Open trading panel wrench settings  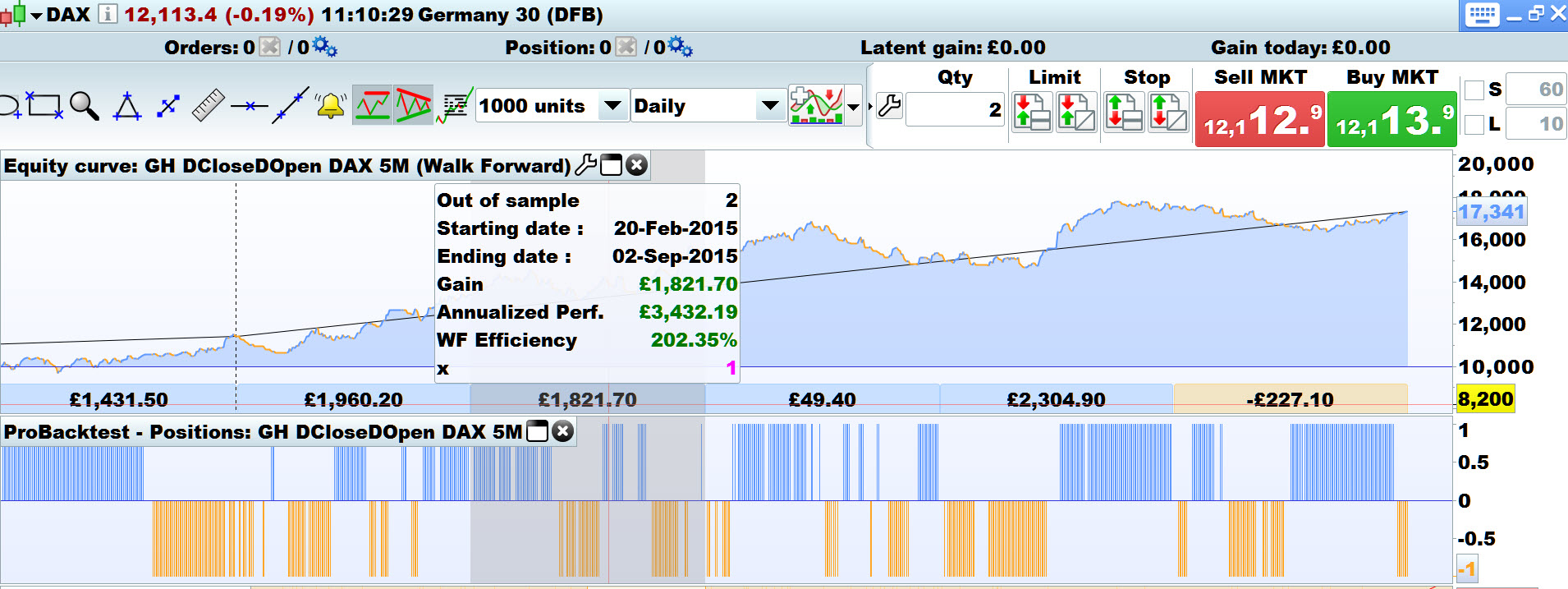(x=889, y=106)
